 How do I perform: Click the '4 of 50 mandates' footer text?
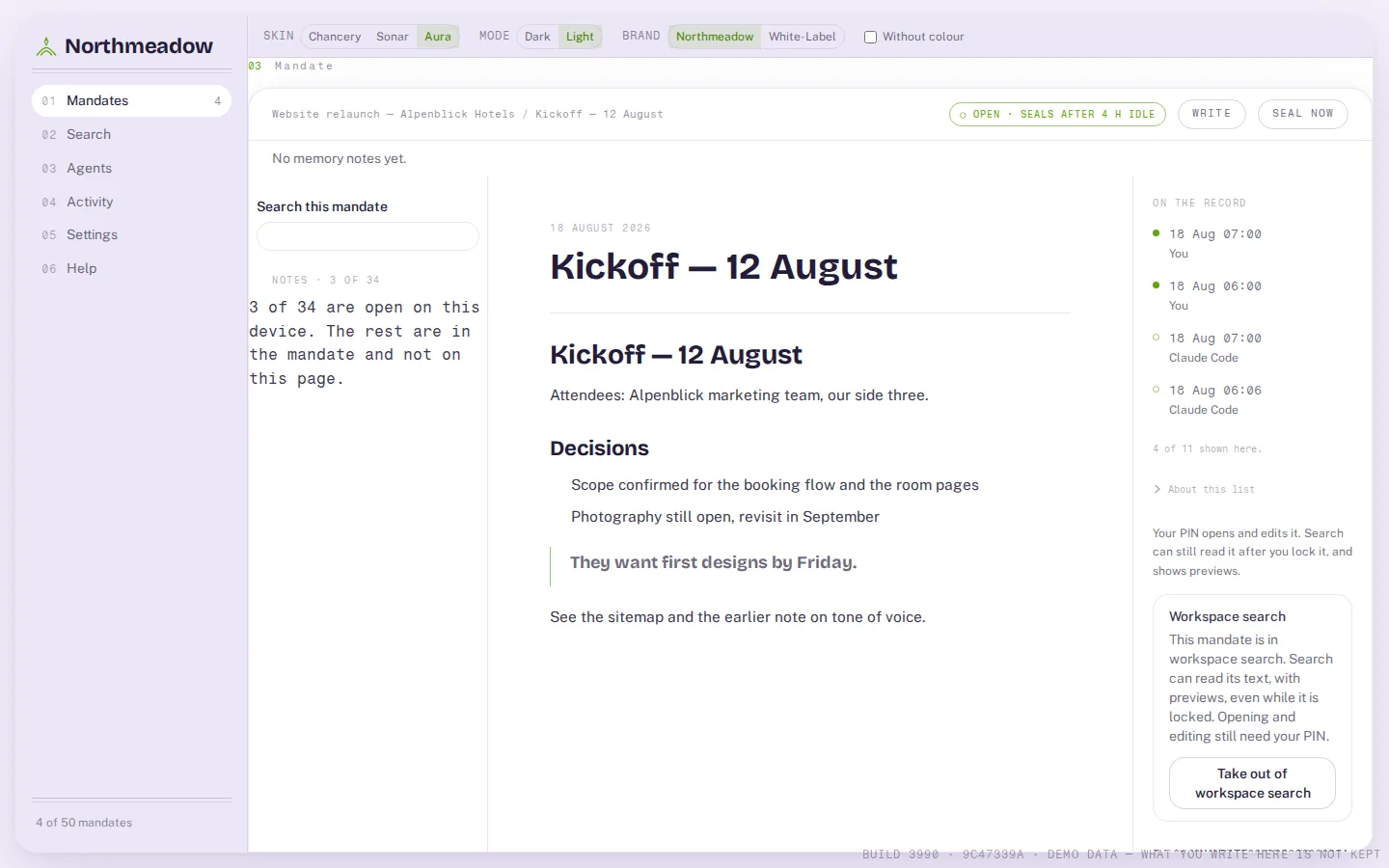point(84,823)
